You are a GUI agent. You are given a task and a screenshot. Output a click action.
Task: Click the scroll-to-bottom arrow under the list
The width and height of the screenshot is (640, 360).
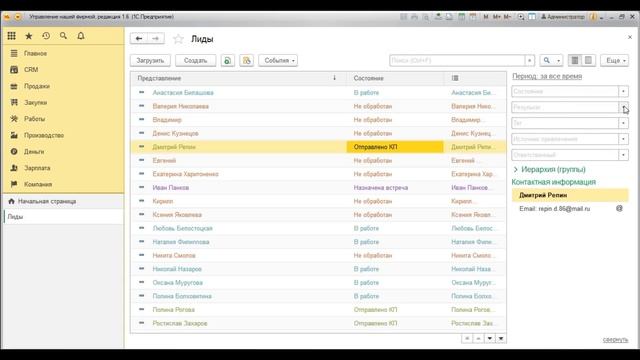click(x=501, y=338)
